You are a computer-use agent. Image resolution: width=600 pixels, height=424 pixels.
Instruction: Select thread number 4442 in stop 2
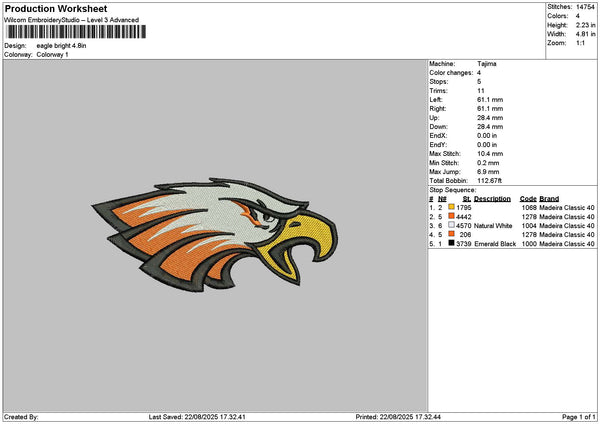(464, 217)
